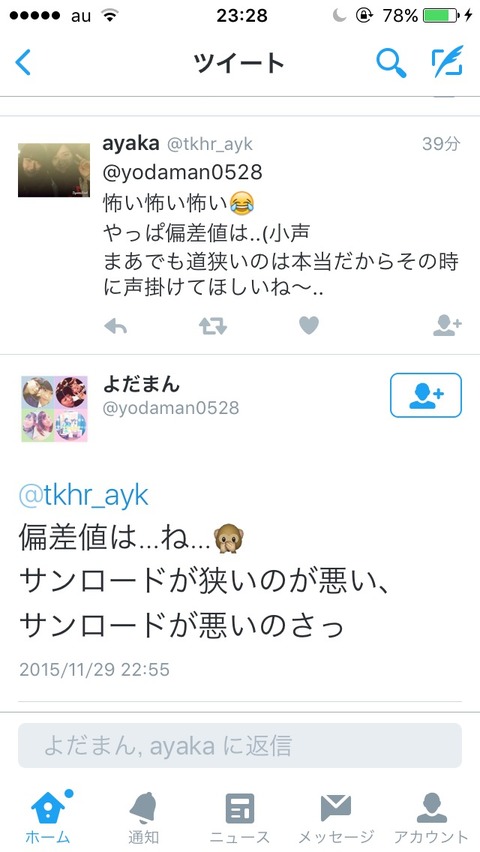480x852 pixels.
Task: Open the ニュース tab
Action: pyautogui.click(x=240, y=817)
